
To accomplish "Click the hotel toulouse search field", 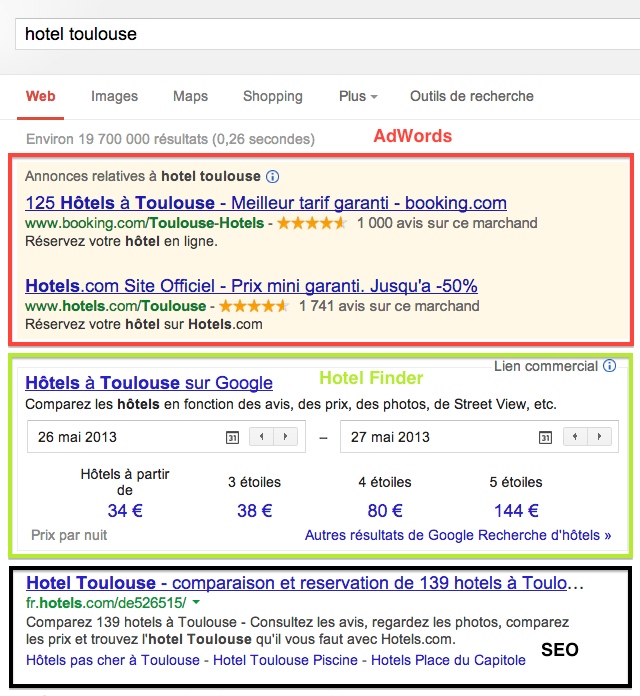I will pos(328,34).
